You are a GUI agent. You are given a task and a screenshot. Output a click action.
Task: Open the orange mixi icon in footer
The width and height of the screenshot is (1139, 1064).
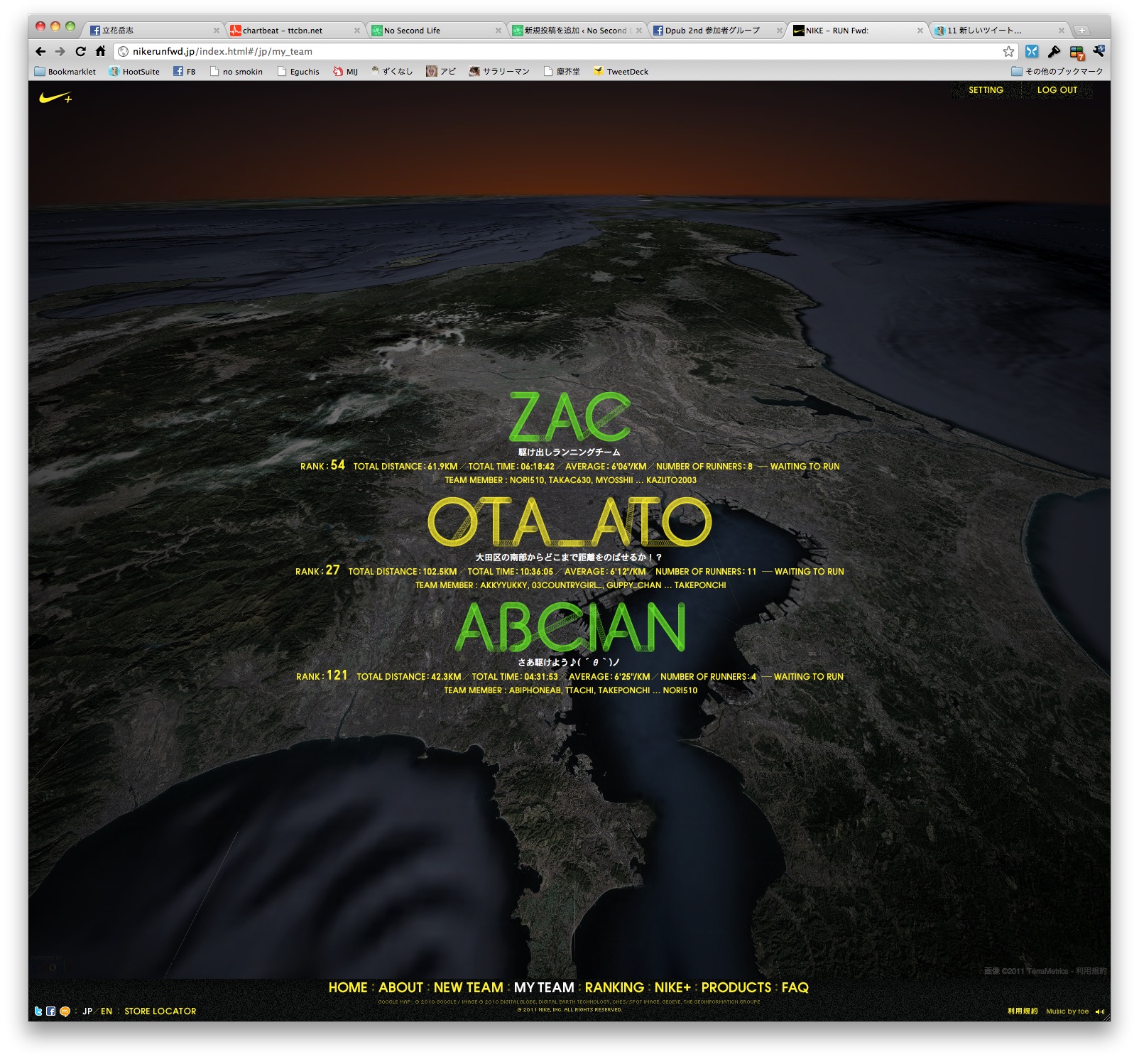point(65,1011)
